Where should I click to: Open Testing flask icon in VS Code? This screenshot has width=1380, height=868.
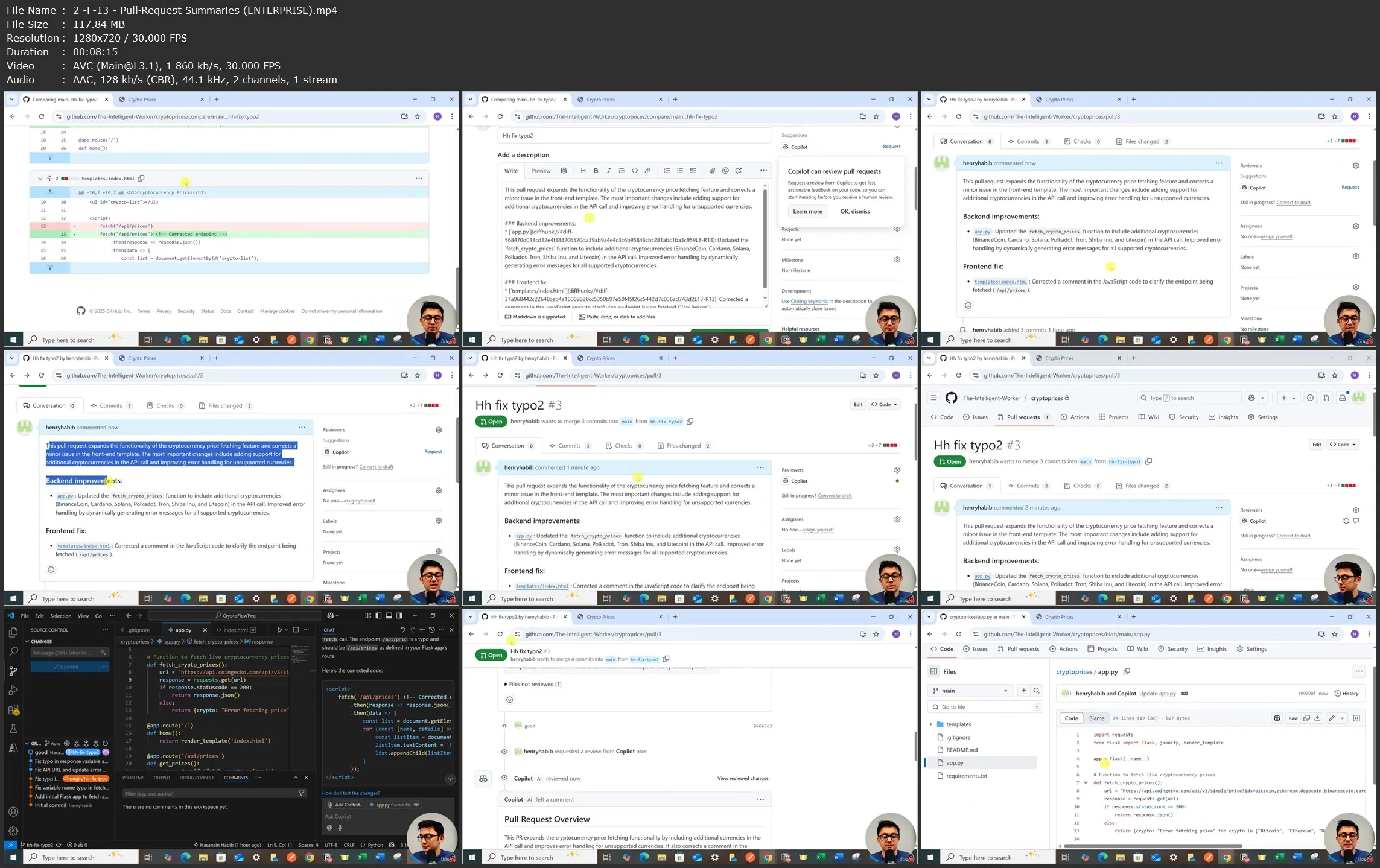point(13,729)
